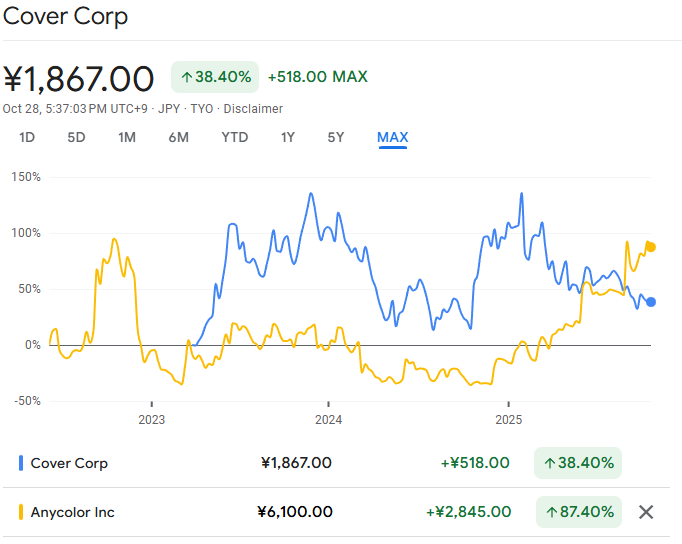Click the yellow Anycolor Inc color marker
The height and width of the screenshot is (544, 682).
pyautogui.click(x=21, y=512)
